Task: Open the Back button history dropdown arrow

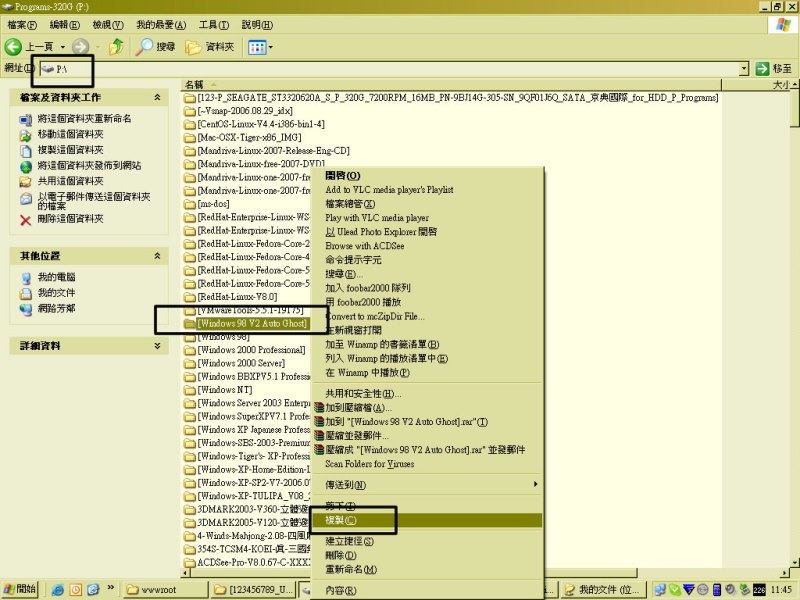Action: click(x=63, y=47)
